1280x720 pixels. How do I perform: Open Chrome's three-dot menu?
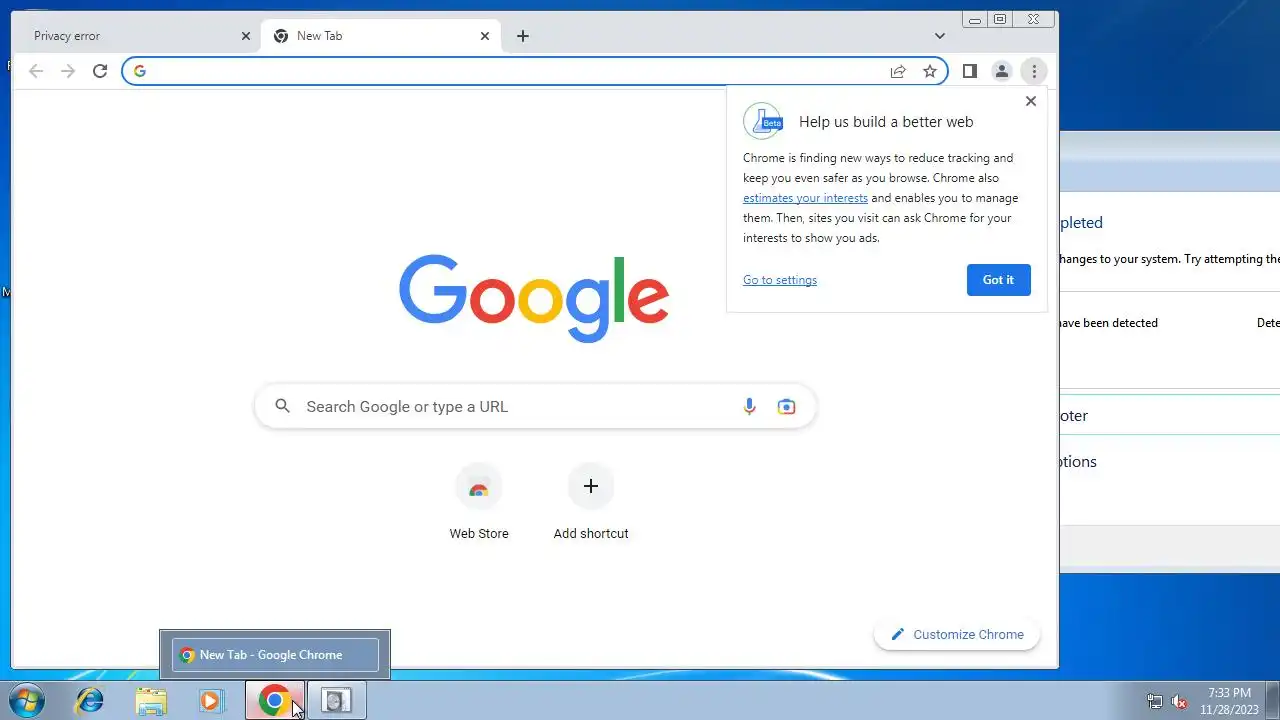(1034, 71)
